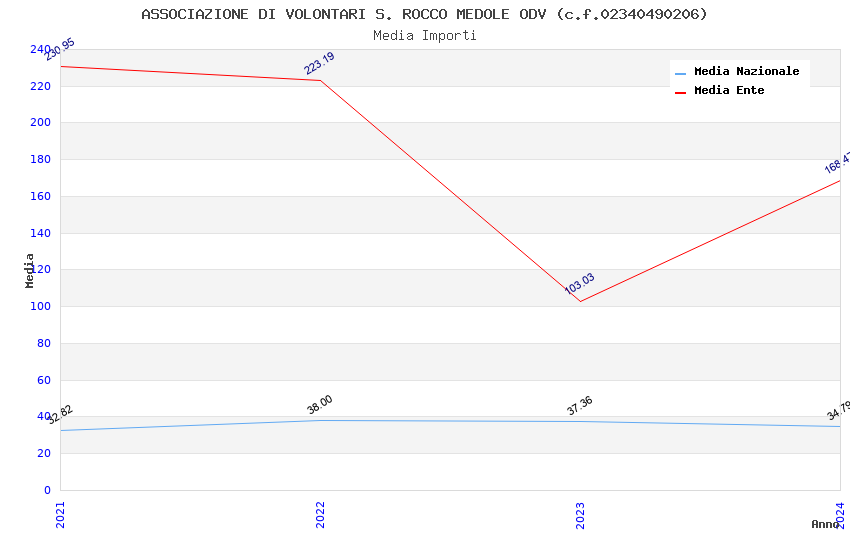Click the Anno axis title

click(x=825, y=524)
